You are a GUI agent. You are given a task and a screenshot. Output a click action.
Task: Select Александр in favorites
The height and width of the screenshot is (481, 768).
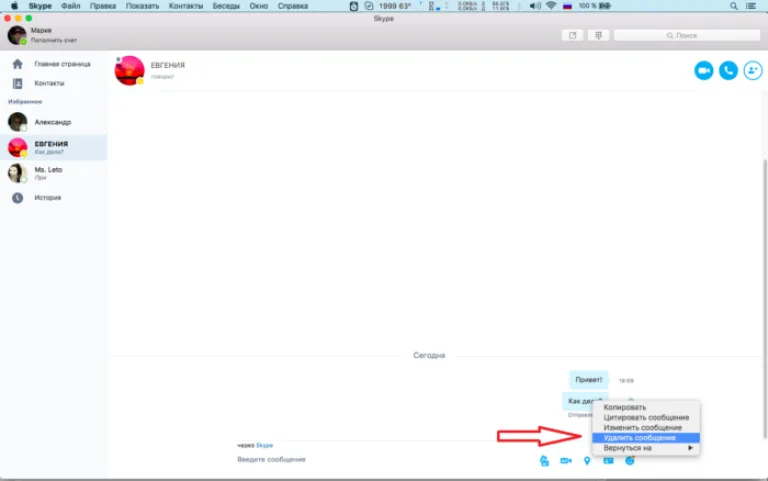click(x=53, y=122)
